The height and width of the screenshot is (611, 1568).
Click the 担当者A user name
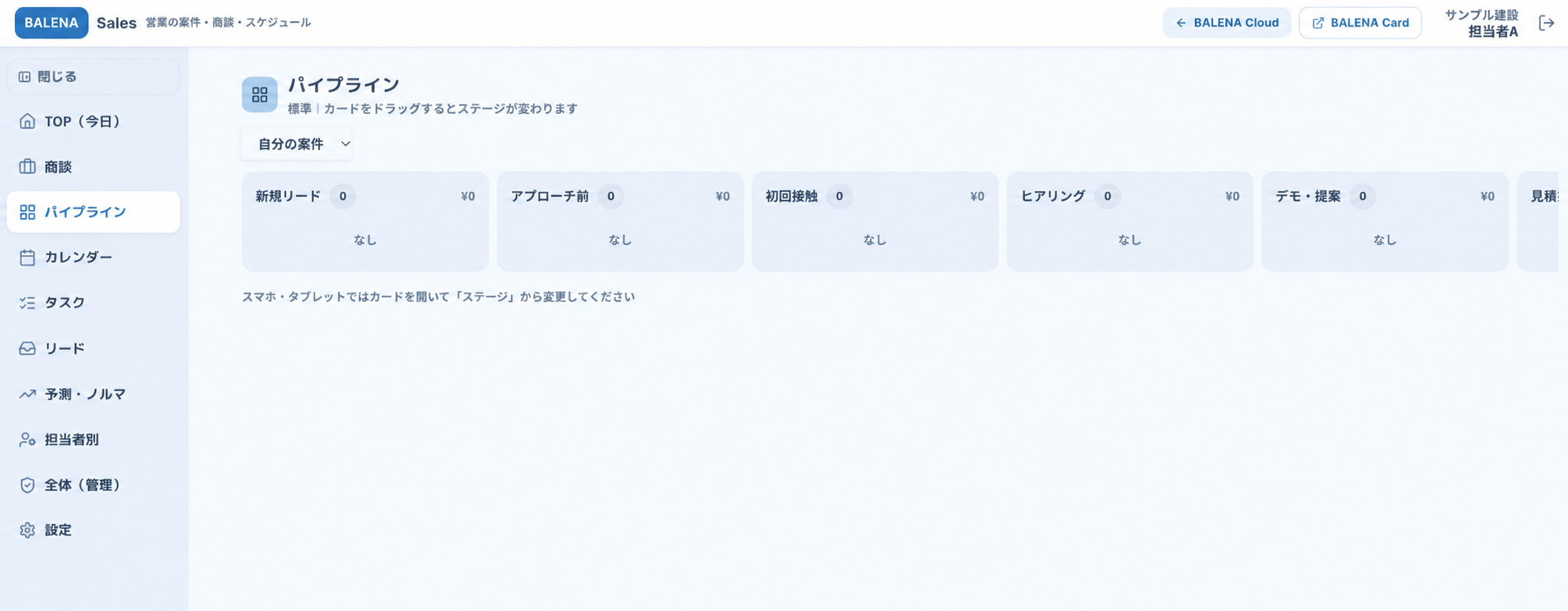1493,32
